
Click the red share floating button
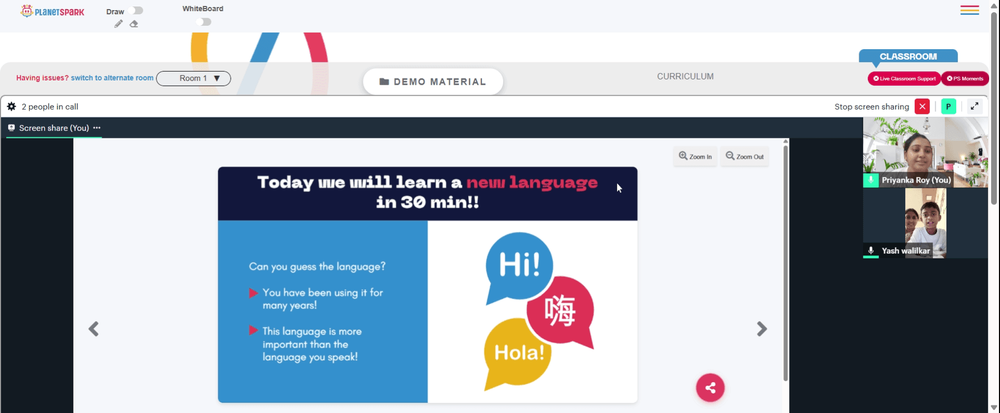[710, 388]
